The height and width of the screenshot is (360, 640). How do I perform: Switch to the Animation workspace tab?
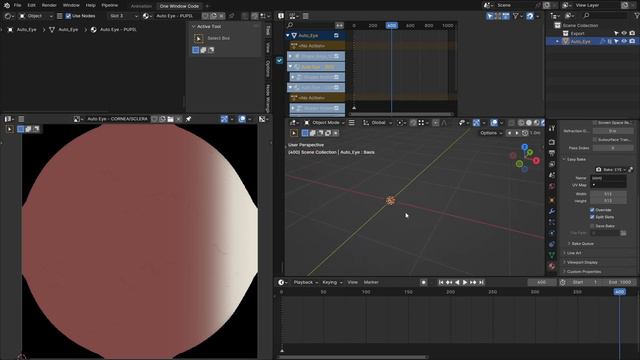click(141, 6)
